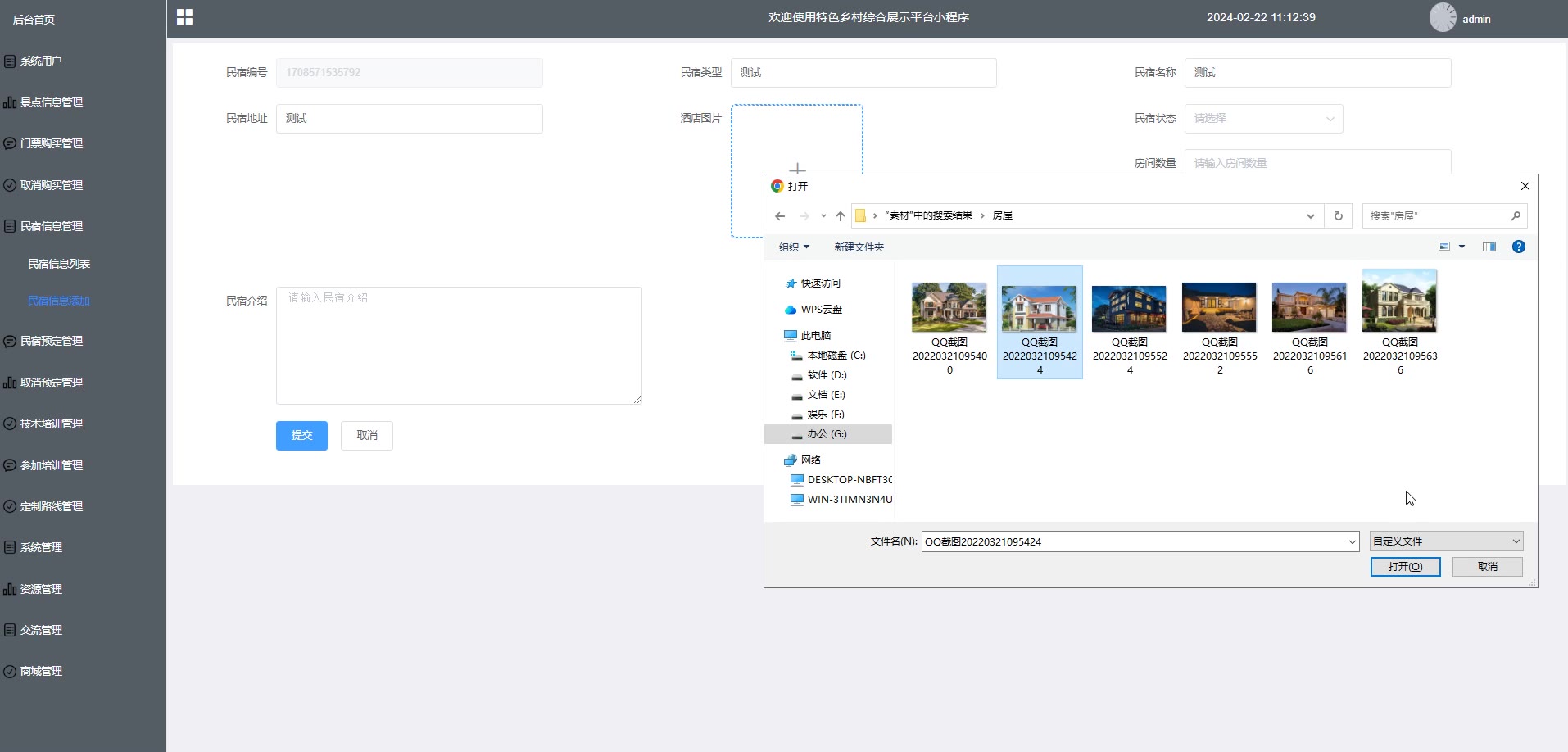The width and height of the screenshot is (1568, 752).
Task: Click the search magnifier in dialog
Action: click(x=1516, y=216)
